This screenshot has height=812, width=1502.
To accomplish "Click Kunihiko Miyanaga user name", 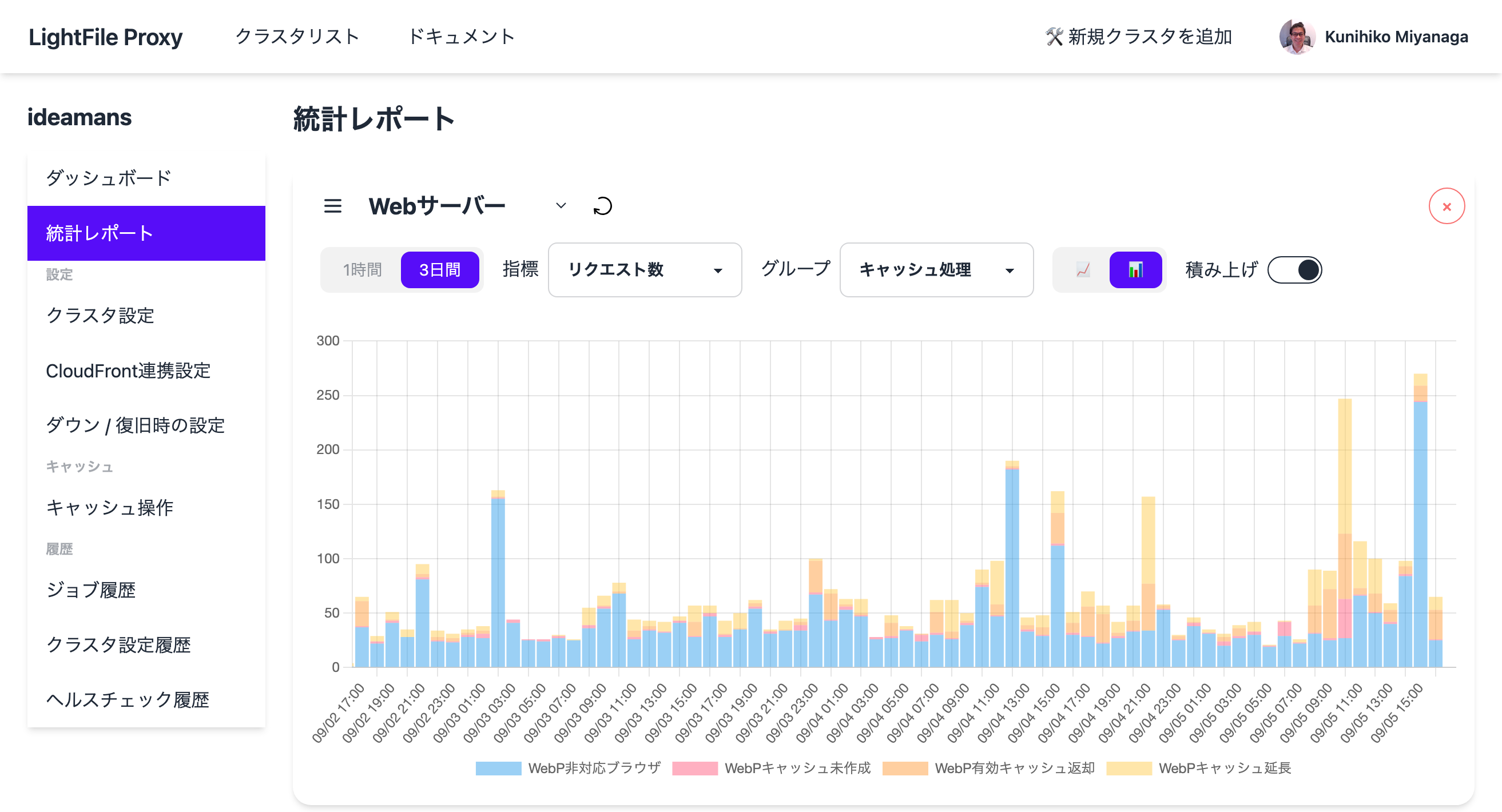I will coord(1396,37).
